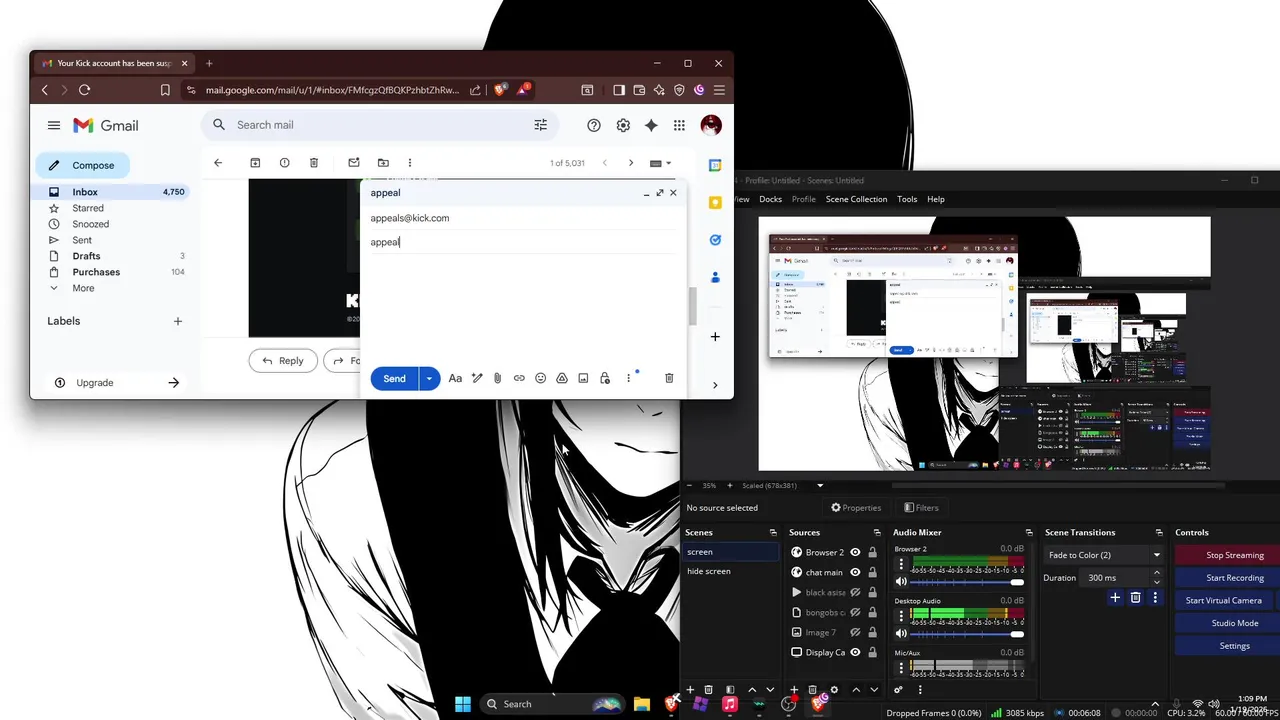Open Gmail search filter options
The image size is (1280, 720).
(x=541, y=125)
